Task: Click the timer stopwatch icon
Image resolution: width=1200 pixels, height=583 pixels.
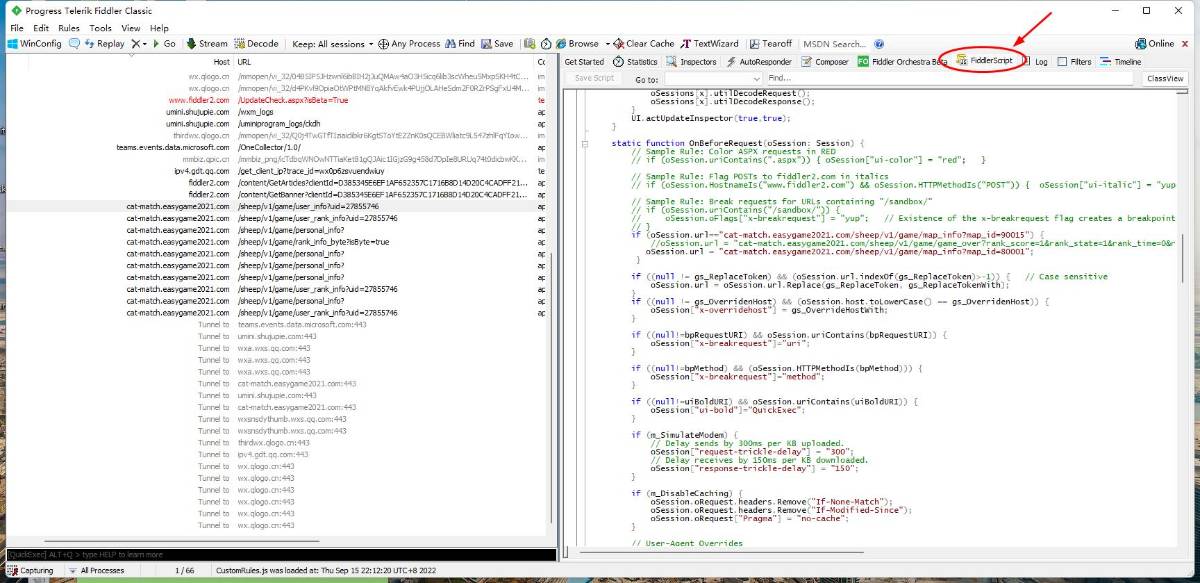Action: tap(546, 44)
